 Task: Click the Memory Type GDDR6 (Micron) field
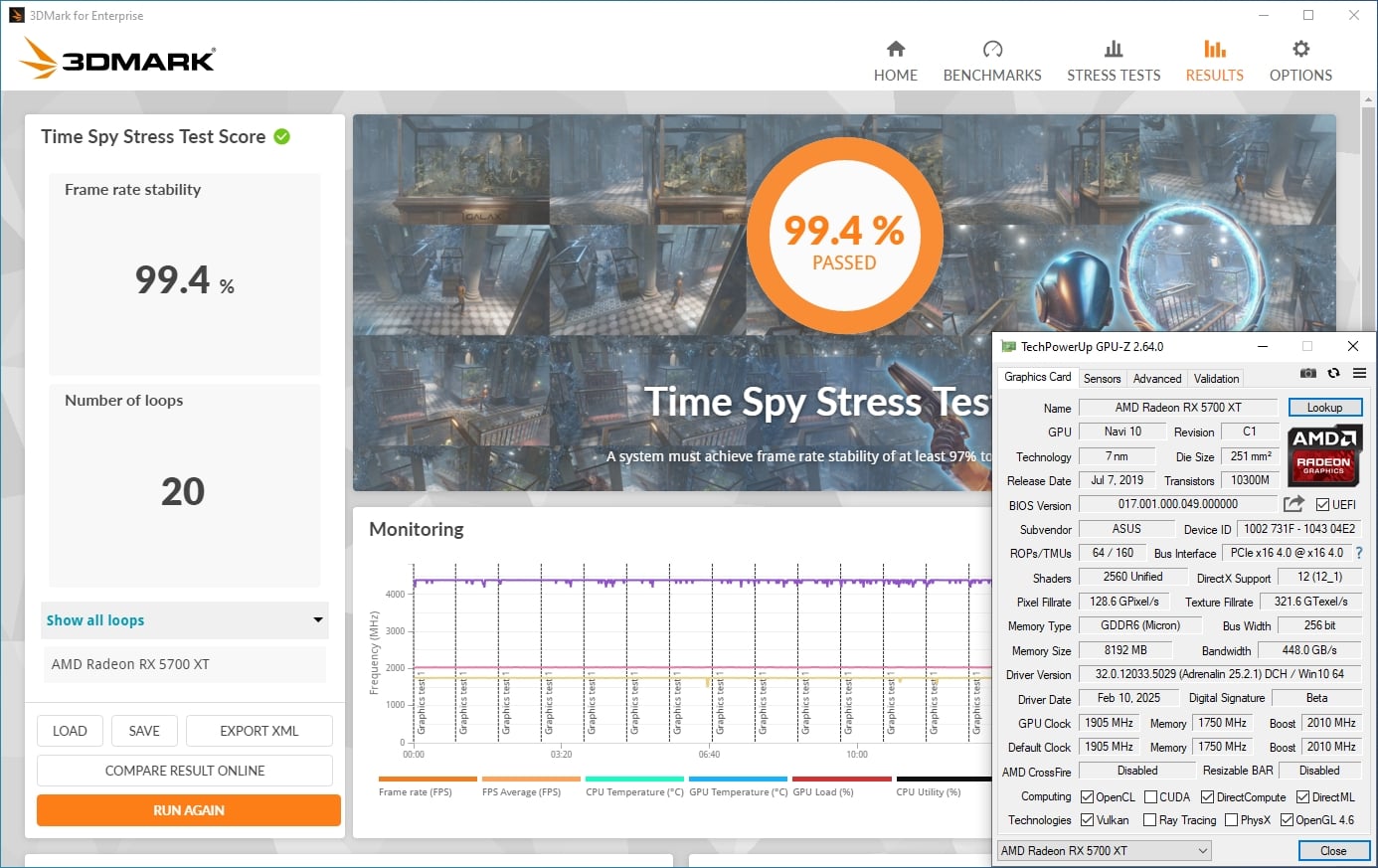(x=1140, y=625)
